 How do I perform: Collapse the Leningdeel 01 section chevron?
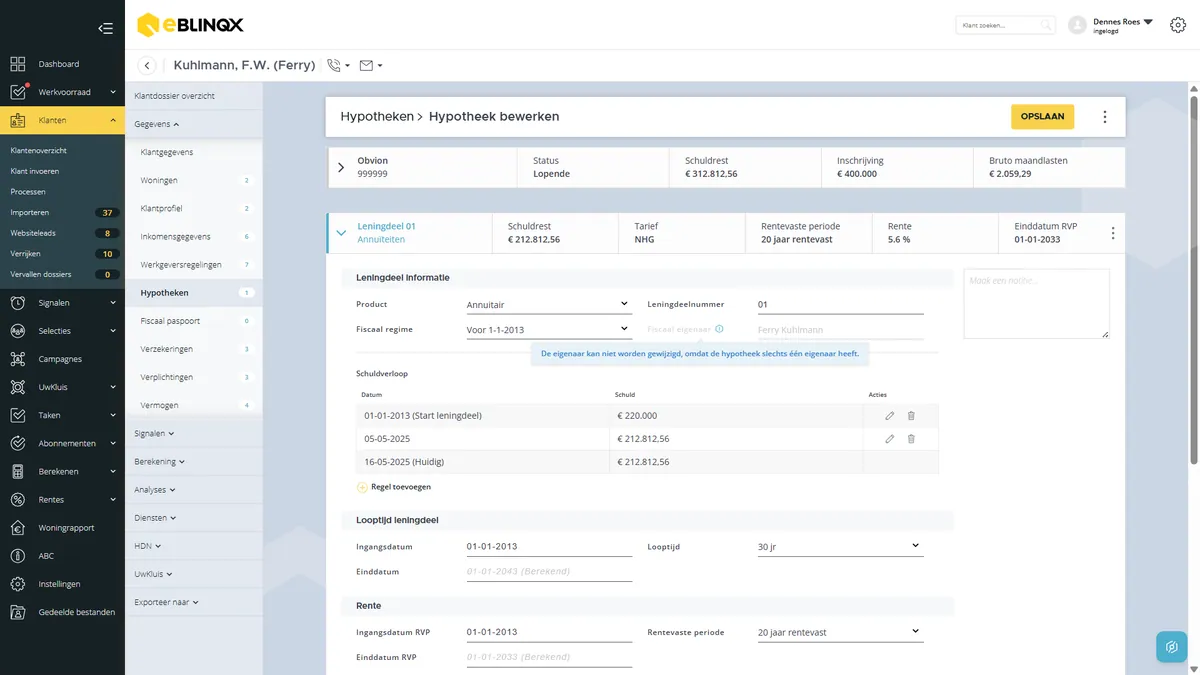pos(341,233)
